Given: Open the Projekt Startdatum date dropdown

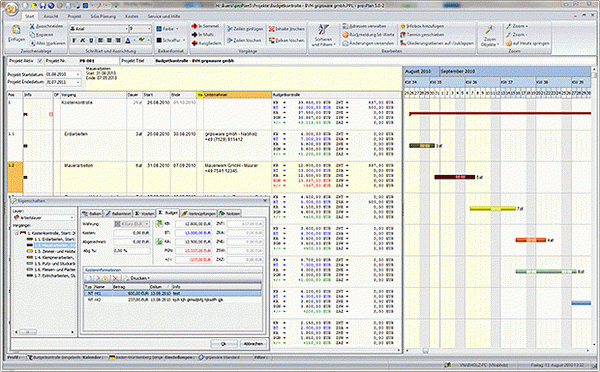Looking at the screenshot, I should point(78,74).
